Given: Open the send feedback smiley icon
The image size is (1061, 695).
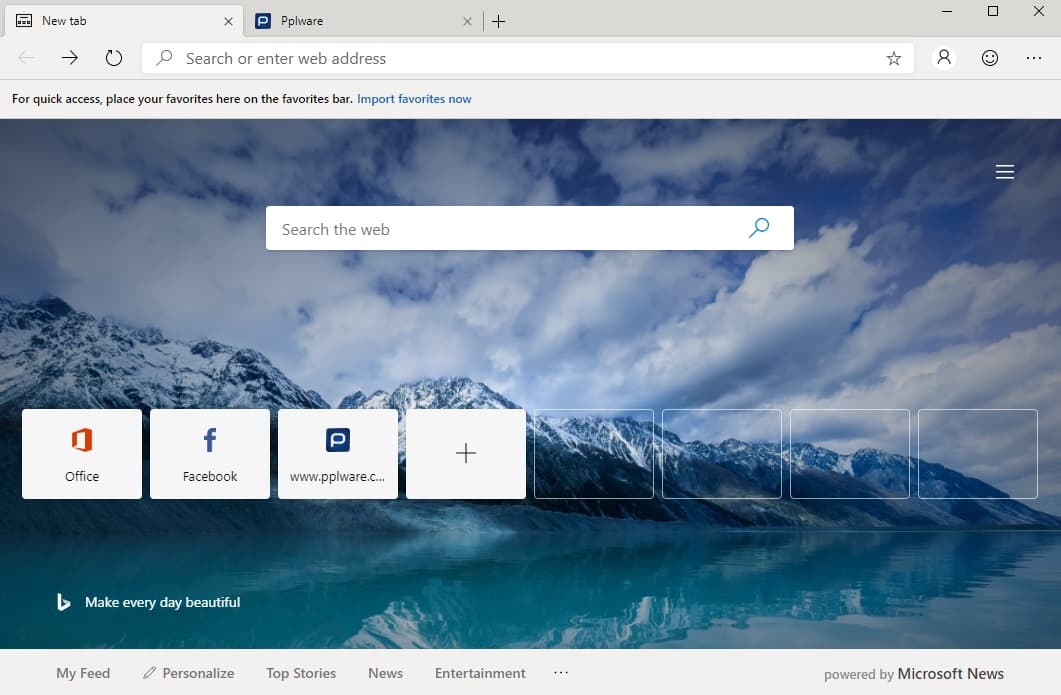Looking at the screenshot, I should [x=989, y=58].
